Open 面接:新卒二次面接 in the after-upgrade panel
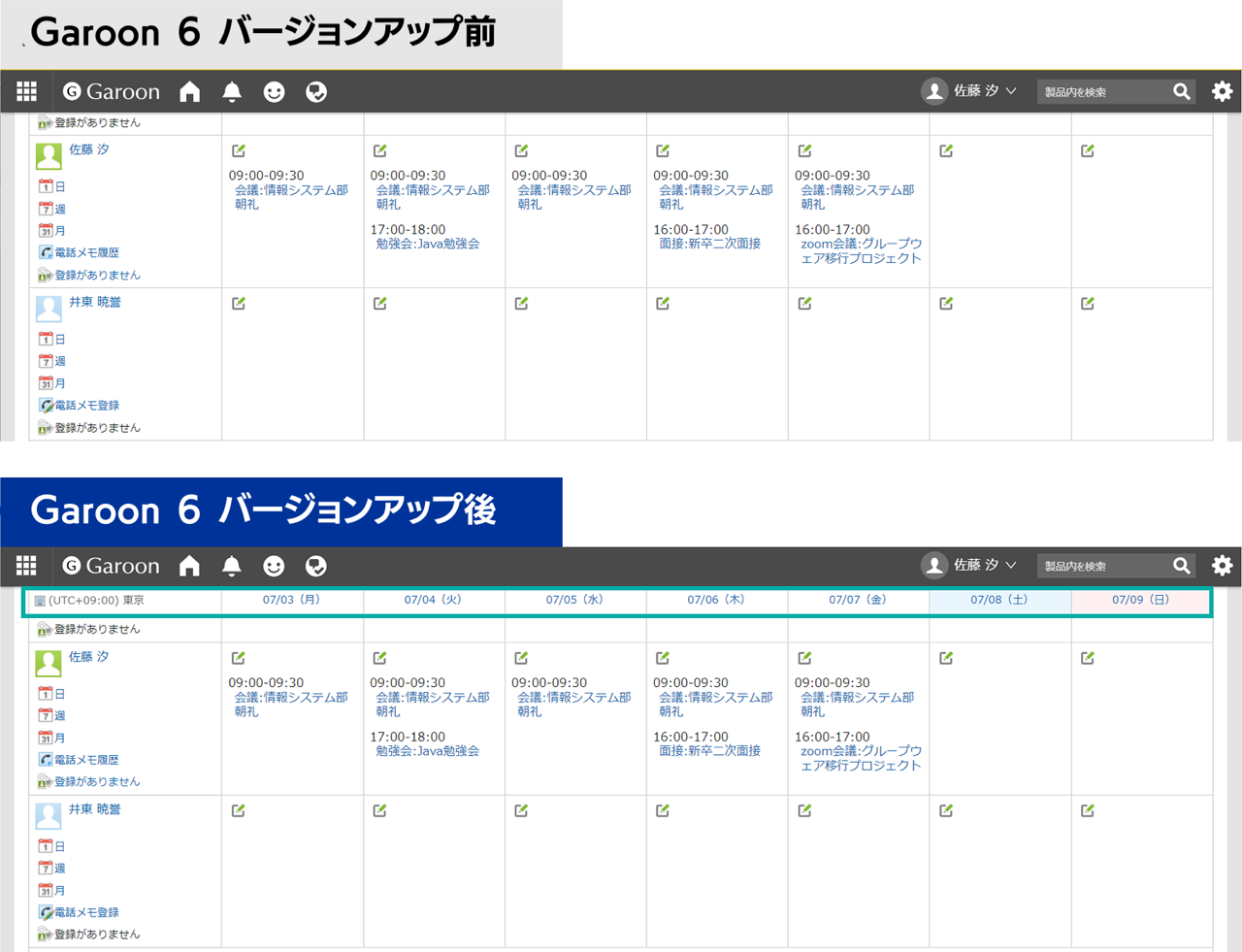 pyautogui.click(x=710, y=751)
